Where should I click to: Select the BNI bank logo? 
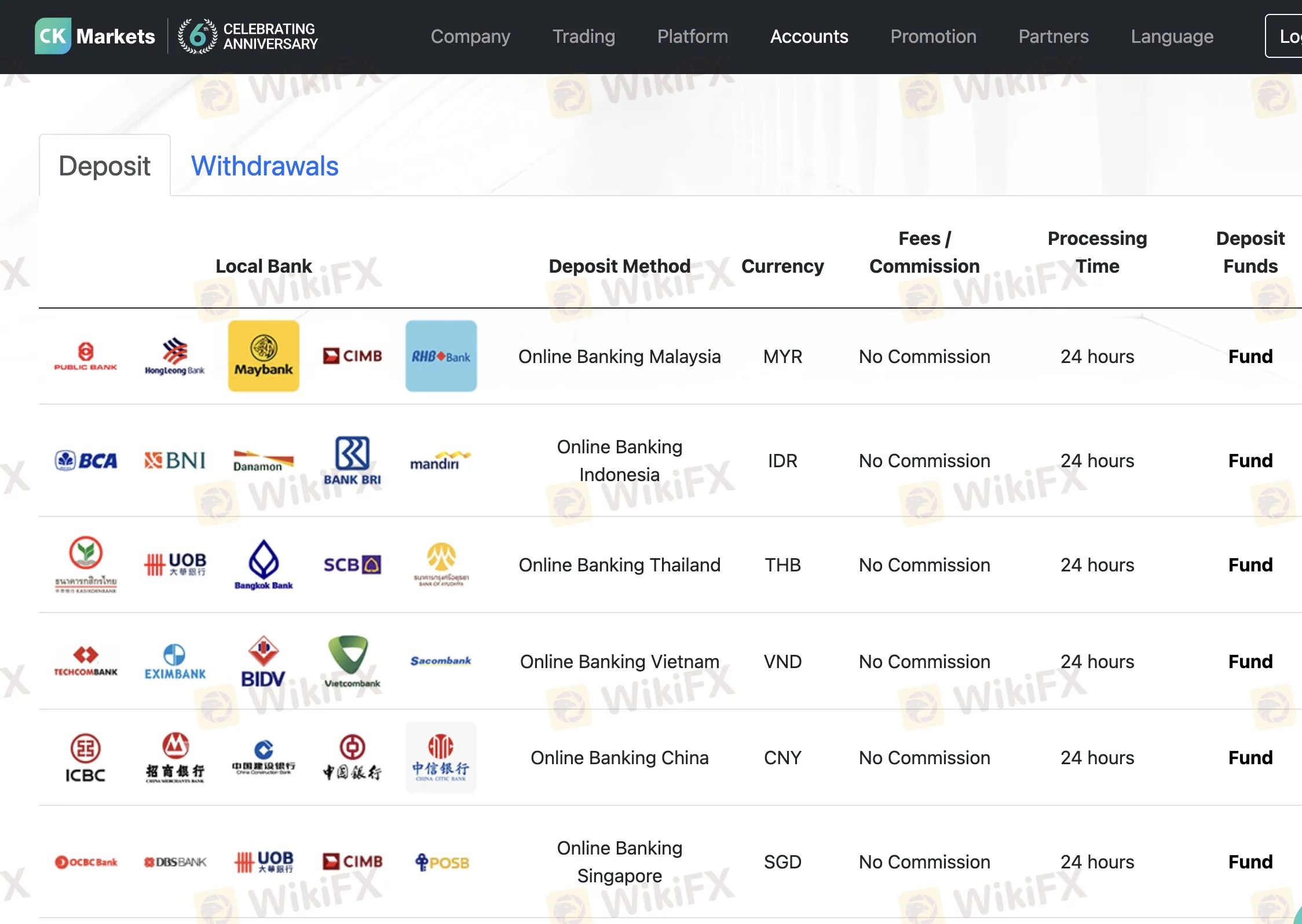[x=174, y=460]
